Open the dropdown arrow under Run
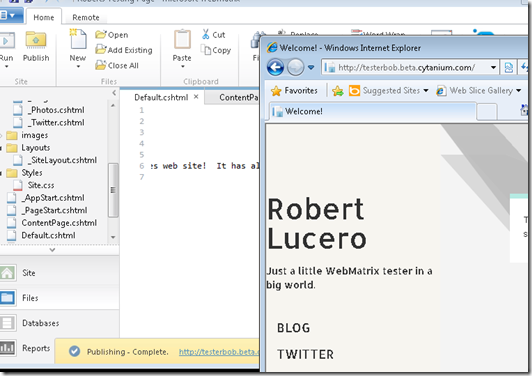 (x=6, y=67)
